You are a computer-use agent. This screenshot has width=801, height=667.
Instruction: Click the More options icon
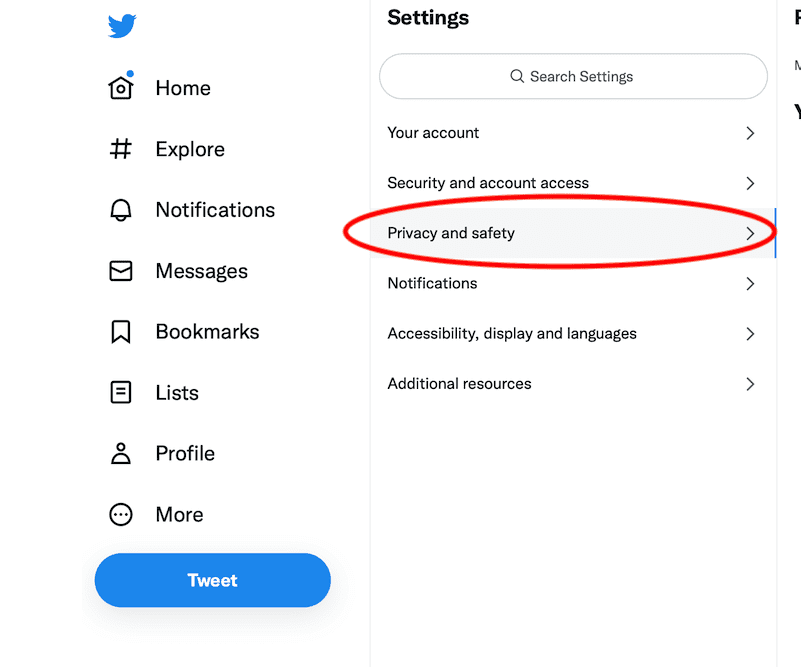click(120, 514)
